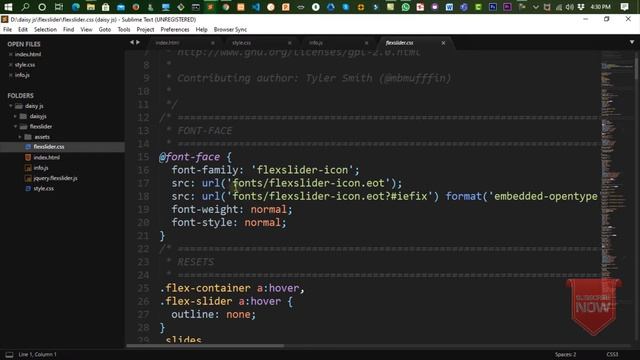
Task: Open the File menu
Action: coord(7,29)
